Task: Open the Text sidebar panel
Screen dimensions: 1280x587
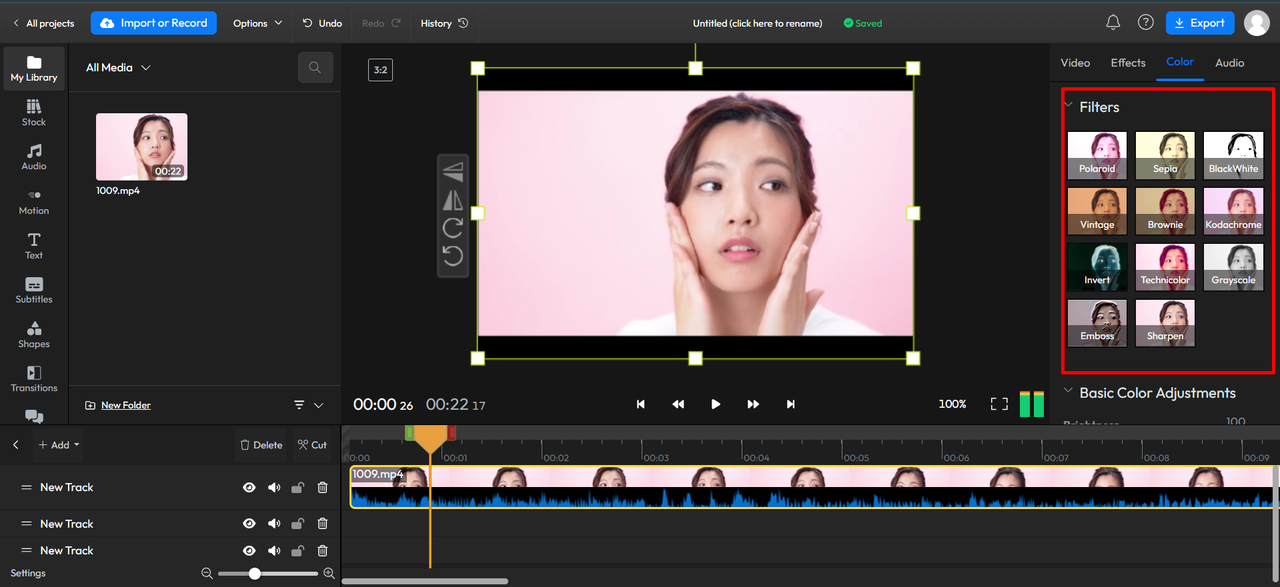Action: 34,246
